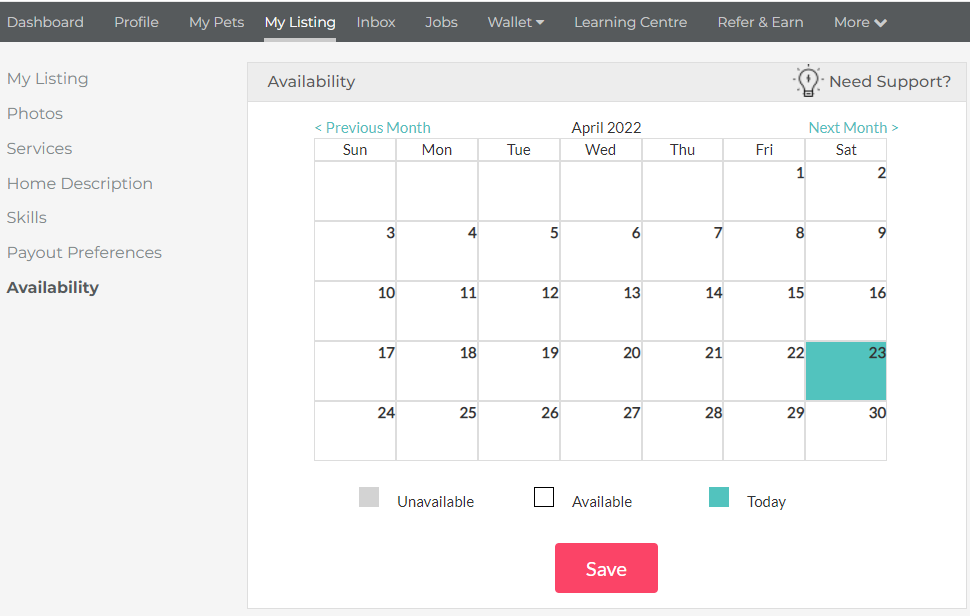Select the Photos sidebar link

(35, 114)
